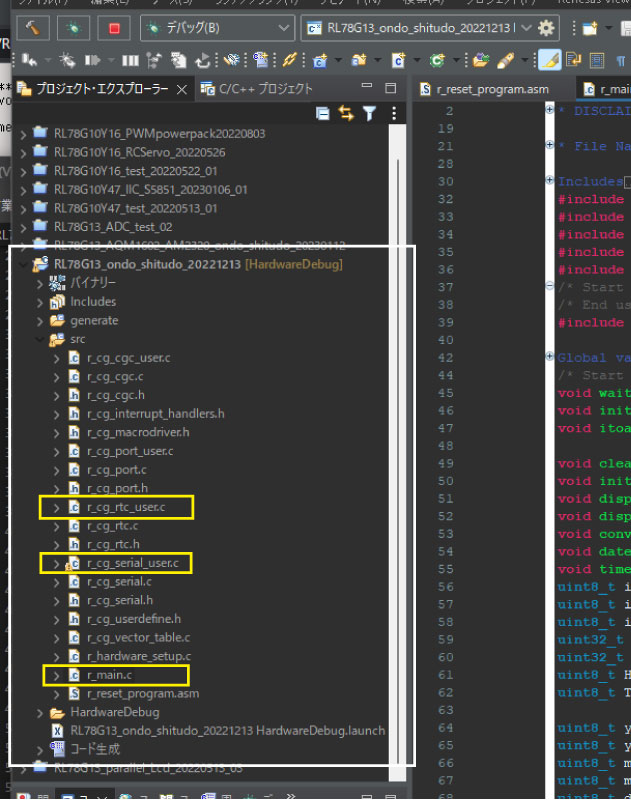The width and height of the screenshot is (631, 800).
Task: Select r_cg_serial_user.c file
Action: click(132, 563)
